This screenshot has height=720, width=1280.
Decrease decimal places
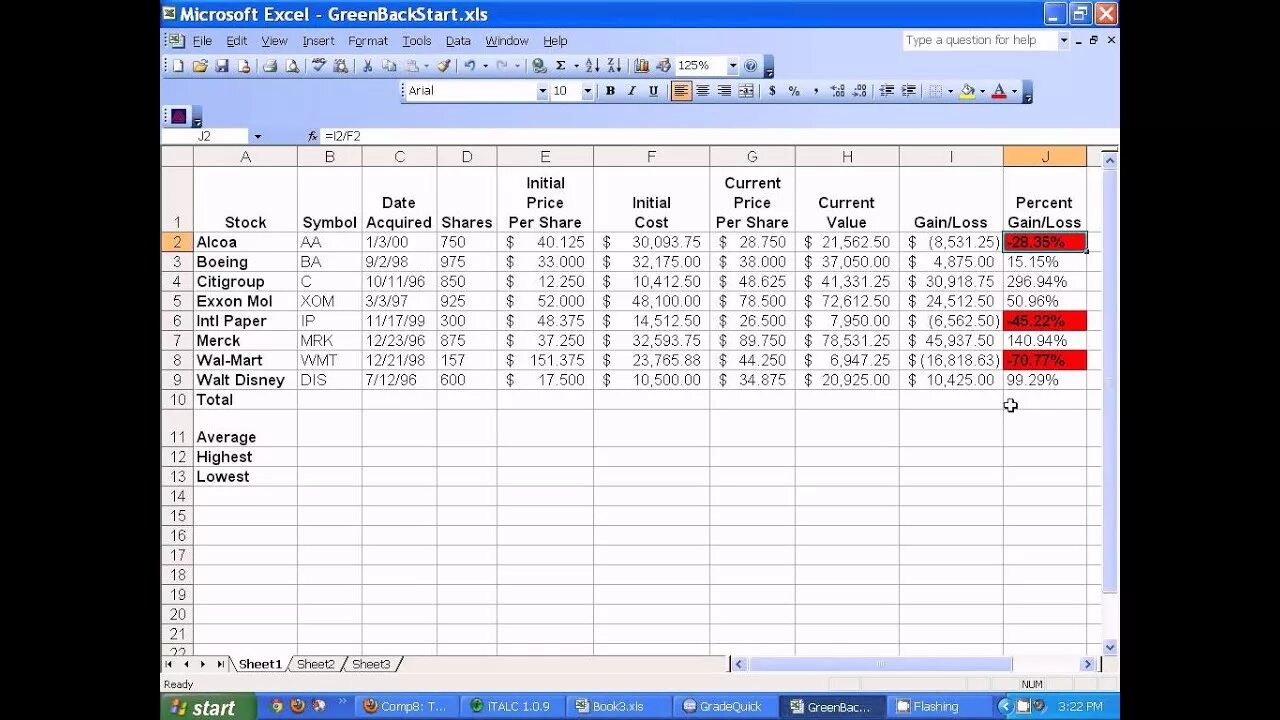click(860, 91)
